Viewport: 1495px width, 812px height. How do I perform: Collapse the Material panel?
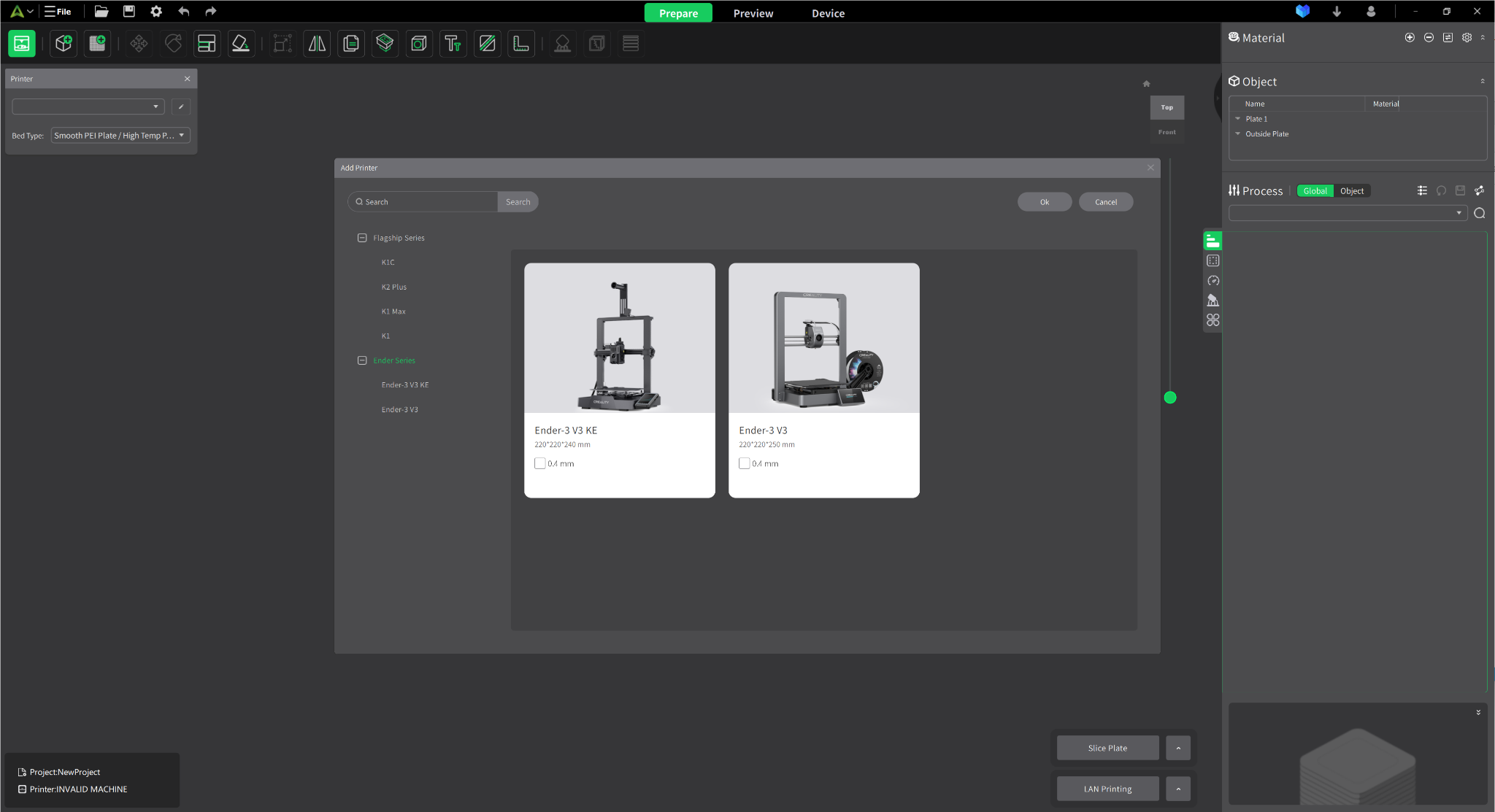(x=1483, y=38)
